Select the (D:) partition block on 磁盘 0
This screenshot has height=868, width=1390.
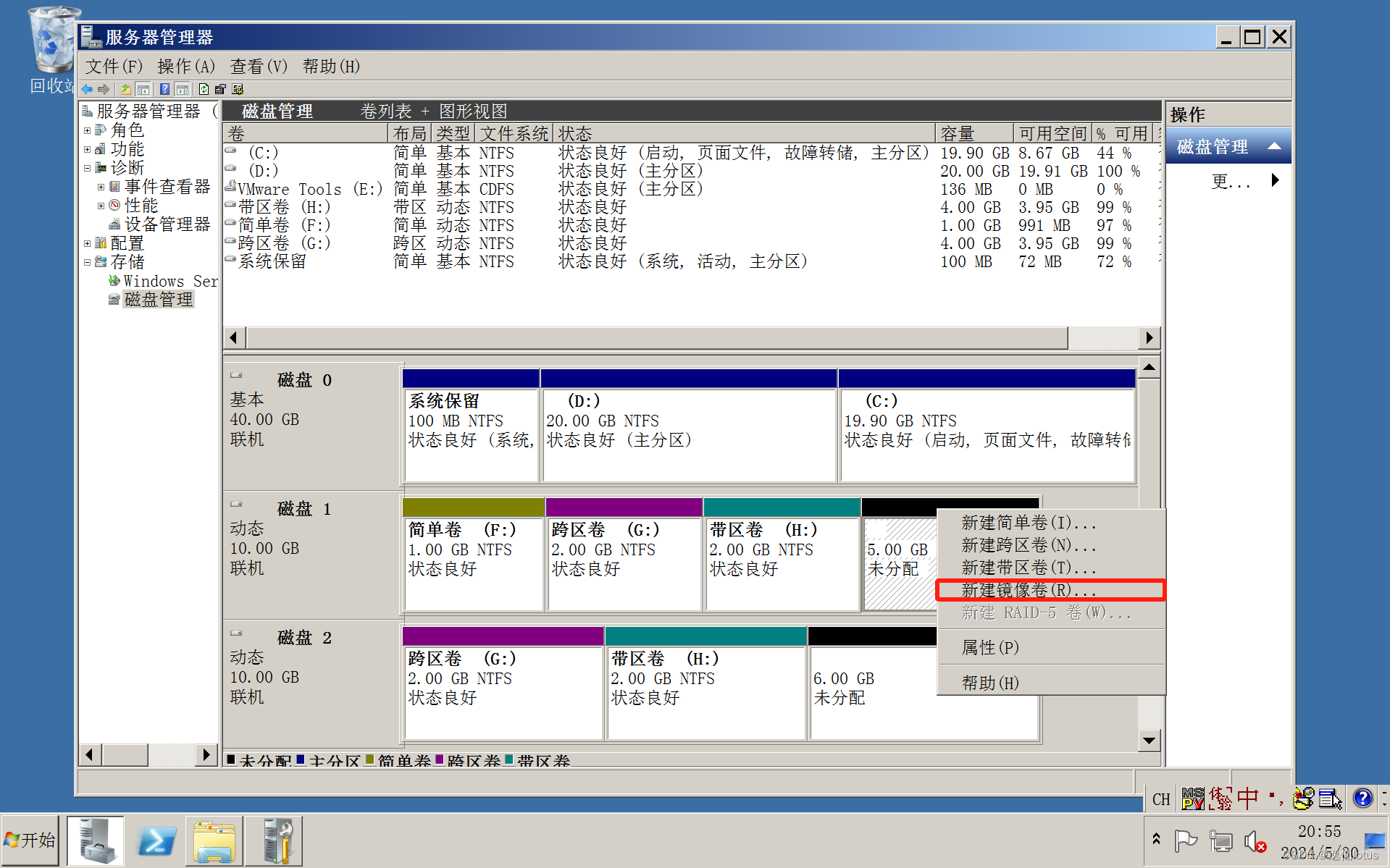[x=689, y=427]
